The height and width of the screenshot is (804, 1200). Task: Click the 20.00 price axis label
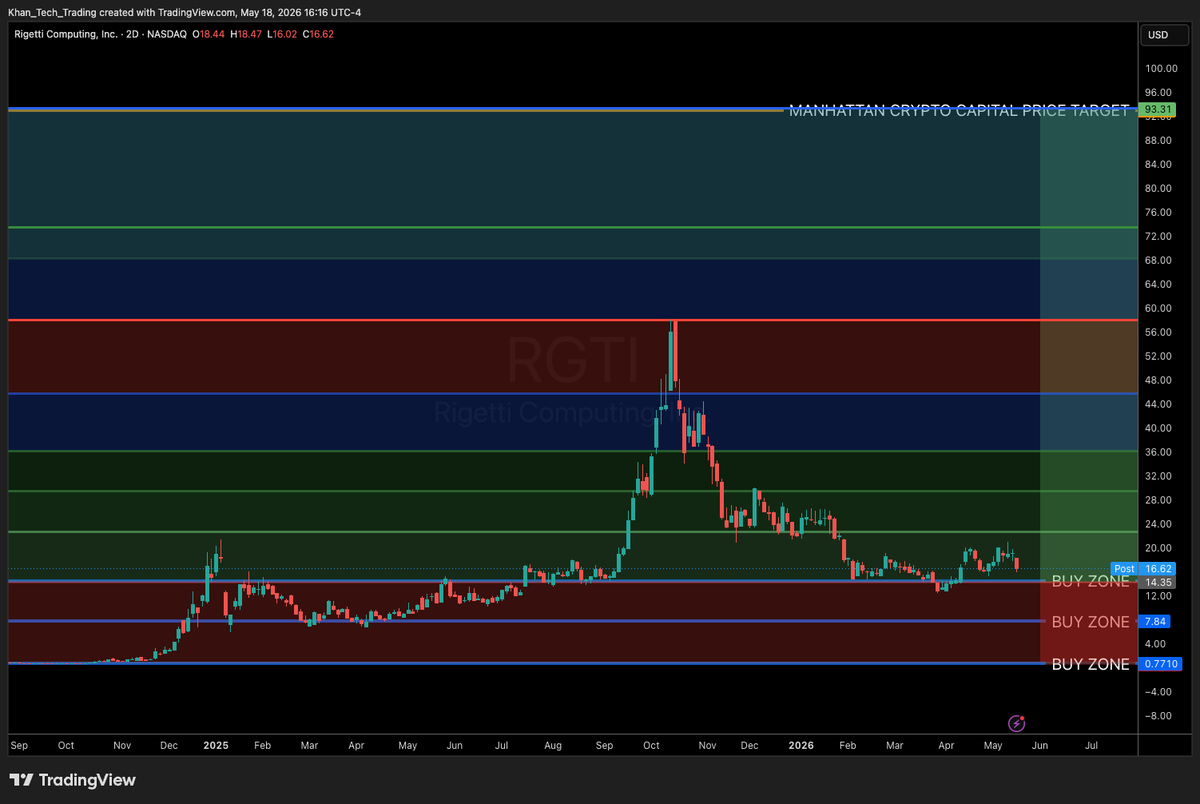point(1158,548)
